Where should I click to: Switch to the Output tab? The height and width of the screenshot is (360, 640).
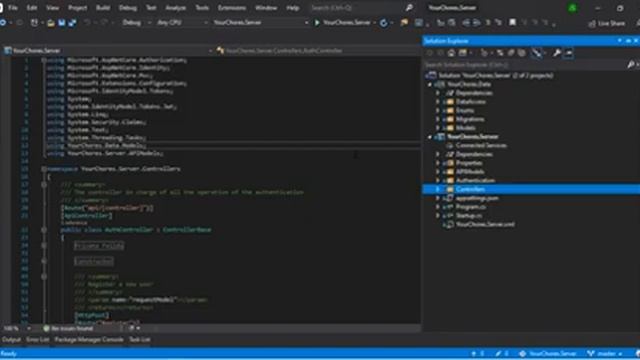(x=11, y=340)
